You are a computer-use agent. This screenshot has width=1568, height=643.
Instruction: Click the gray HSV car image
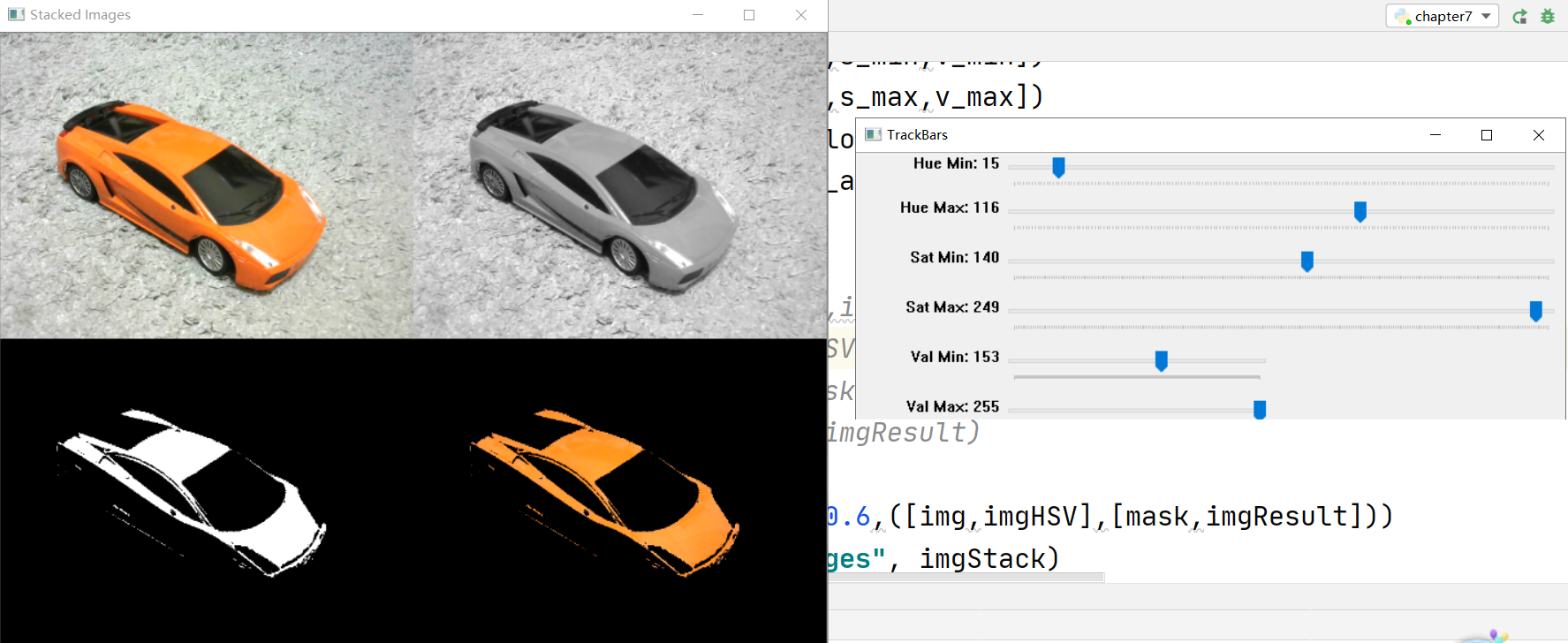click(620, 185)
